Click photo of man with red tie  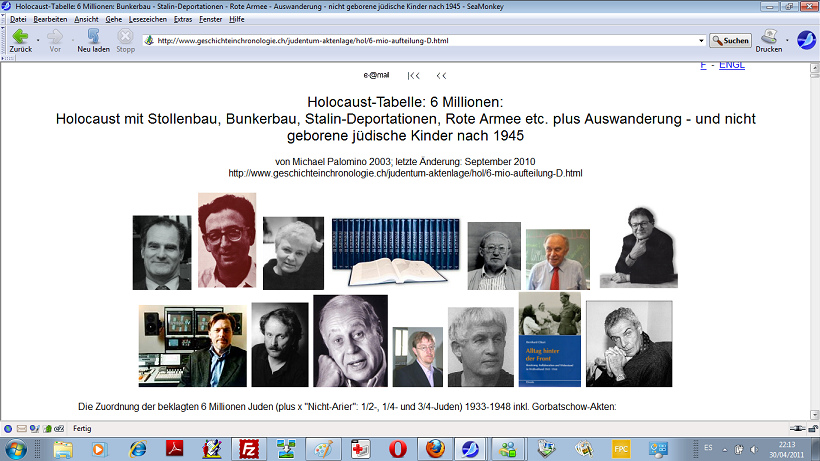tap(557, 259)
